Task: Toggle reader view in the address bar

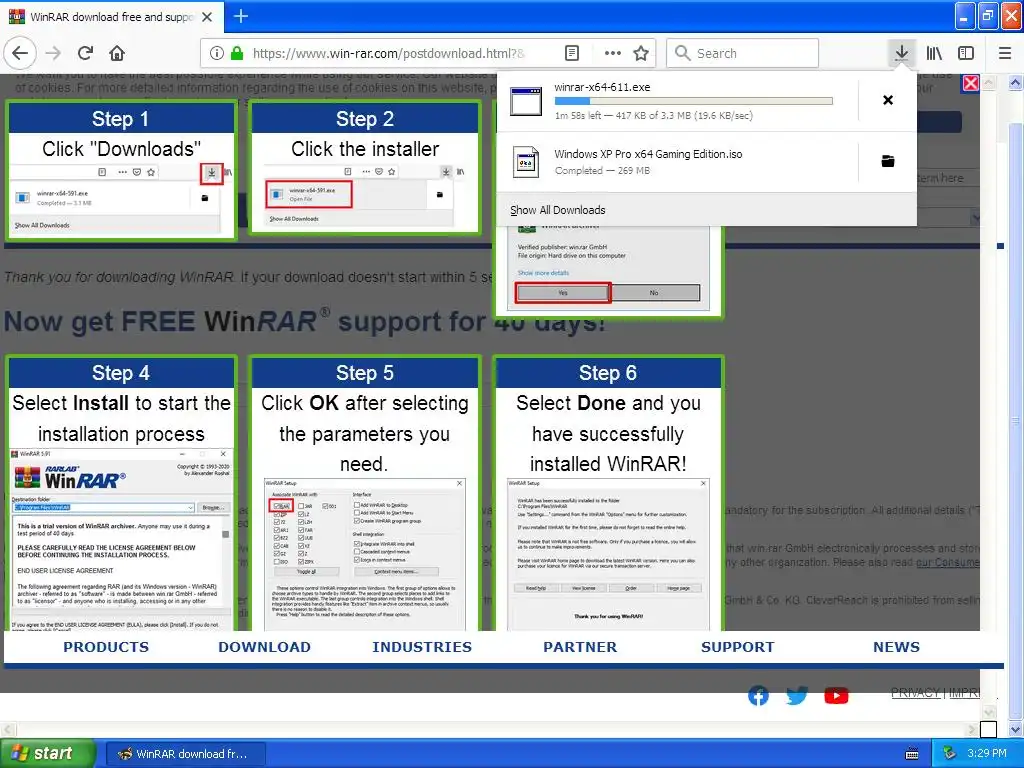Action: pyautogui.click(x=571, y=53)
